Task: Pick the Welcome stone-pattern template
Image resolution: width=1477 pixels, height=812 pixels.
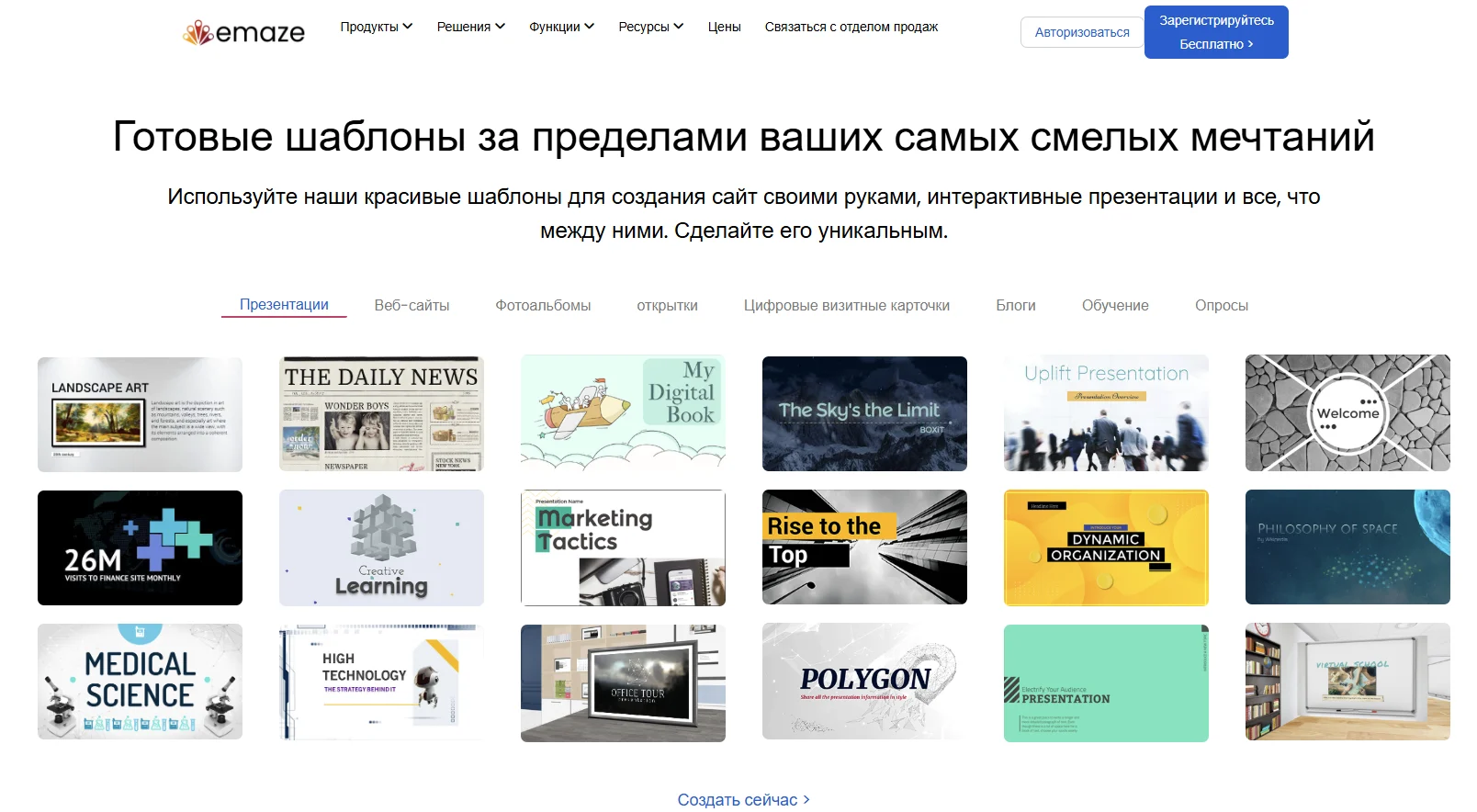Action: (x=1347, y=413)
